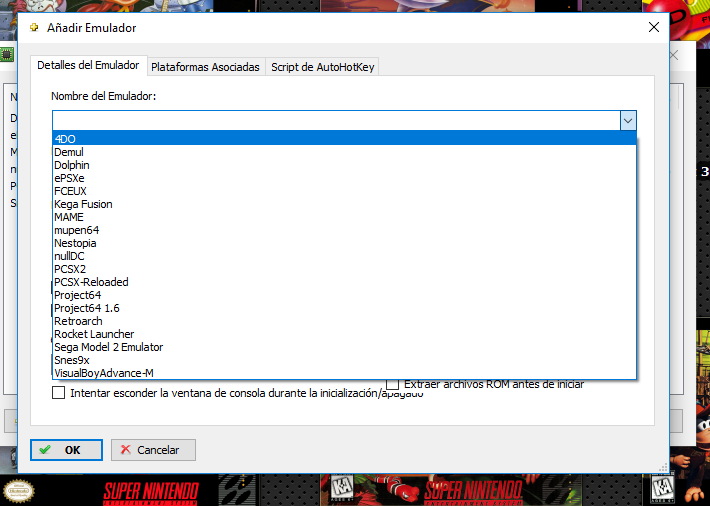This screenshot has height=506, width=710.
Task: Pick MAME from the dropdown list
Action: [344, 217]
